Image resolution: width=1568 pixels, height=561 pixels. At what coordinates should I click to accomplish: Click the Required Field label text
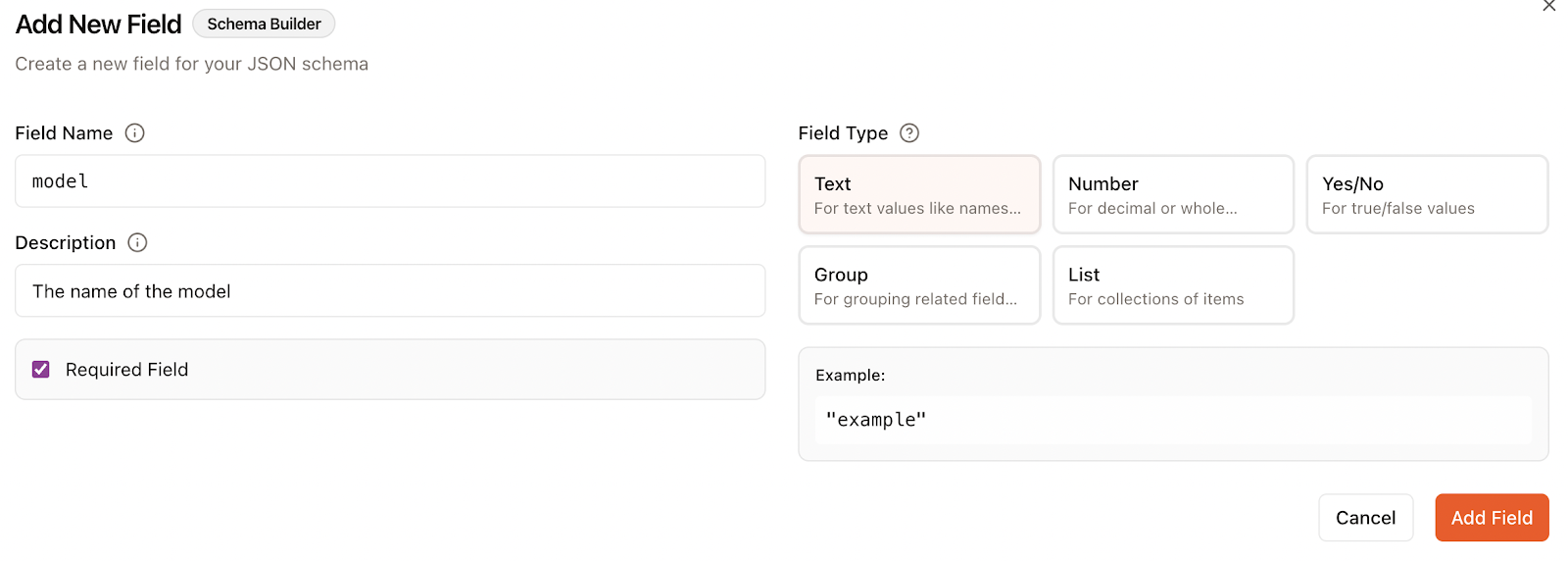coord(126,370)
